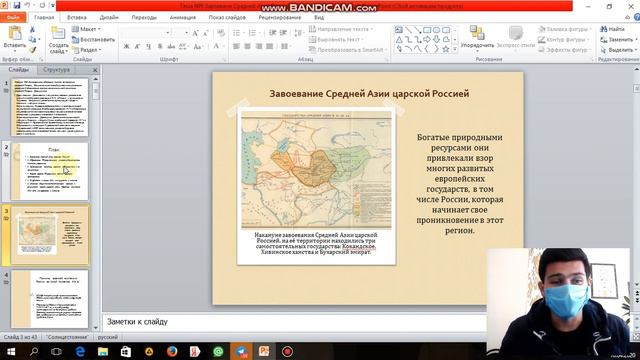The image size is (640, 360).
Task: Open the Упорядочить arrange dropdown
Action: (477, 39)
